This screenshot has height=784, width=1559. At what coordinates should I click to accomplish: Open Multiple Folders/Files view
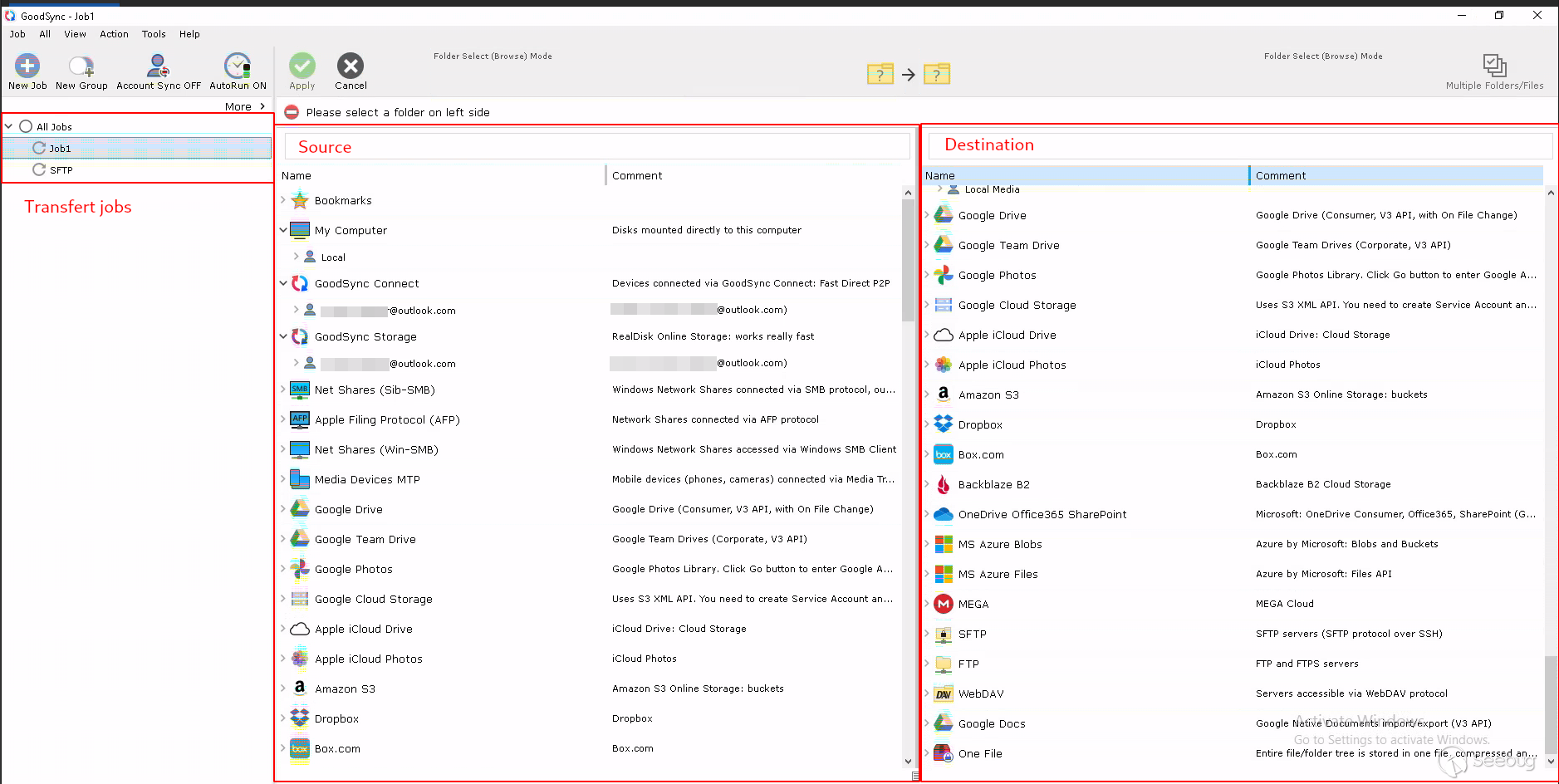[1494, 71]
